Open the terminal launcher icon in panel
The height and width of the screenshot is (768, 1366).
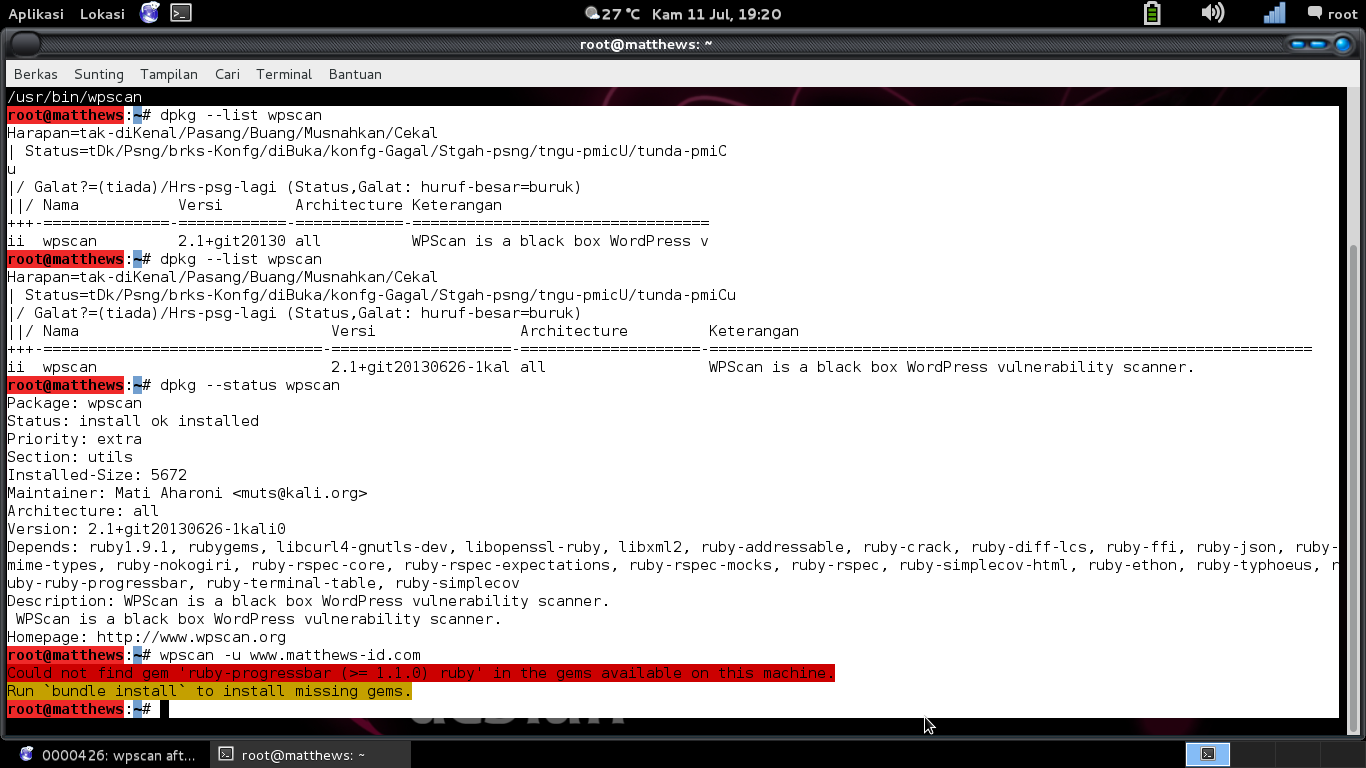tap(180, 13)
